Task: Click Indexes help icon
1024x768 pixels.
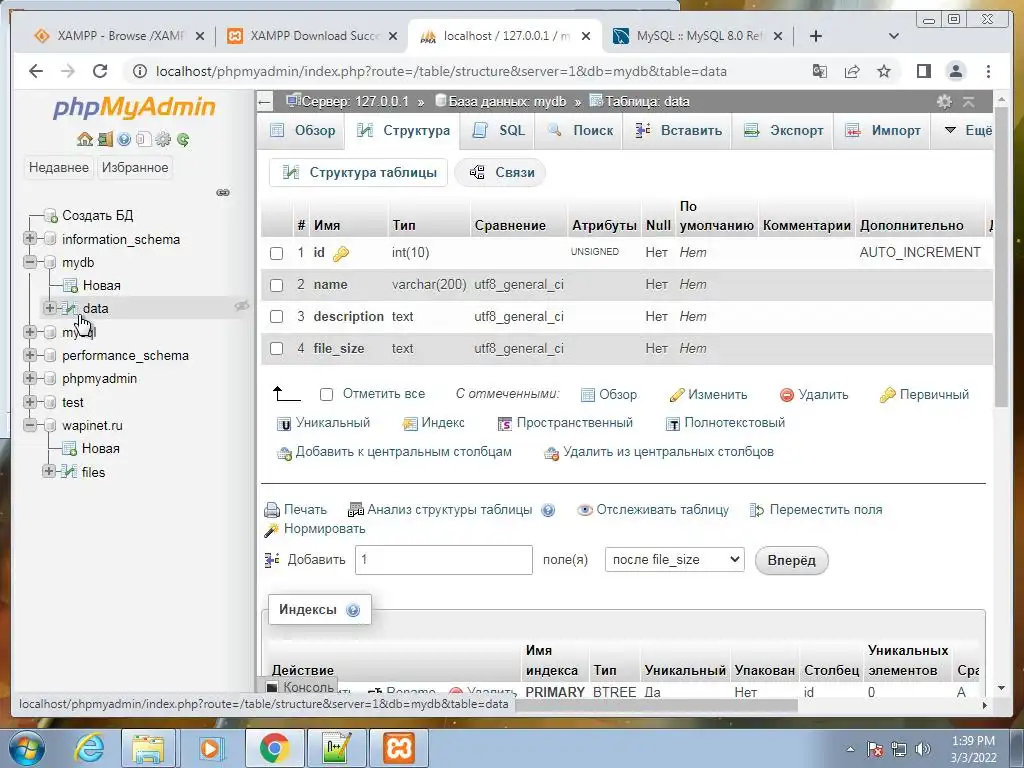Action: (x=353, y=610)
